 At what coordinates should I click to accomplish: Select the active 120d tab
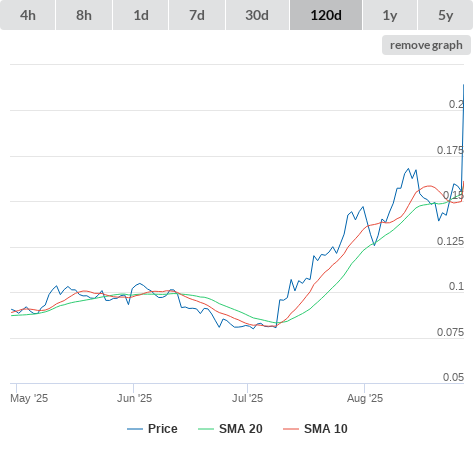[x=326, y=15]
